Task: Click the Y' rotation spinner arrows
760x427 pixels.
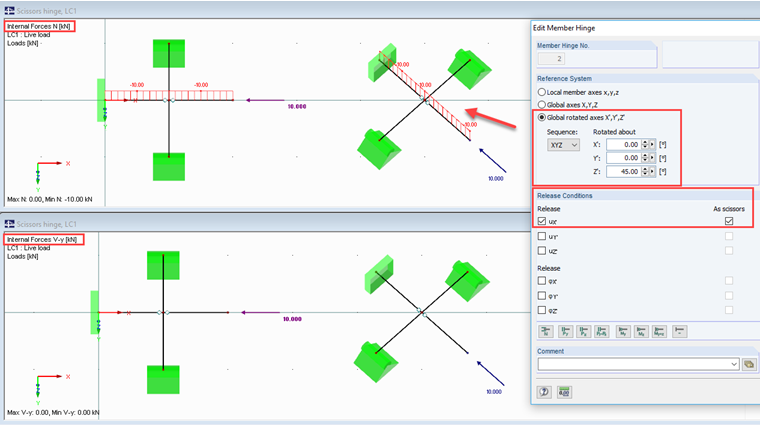Action: tap(645, 158)
